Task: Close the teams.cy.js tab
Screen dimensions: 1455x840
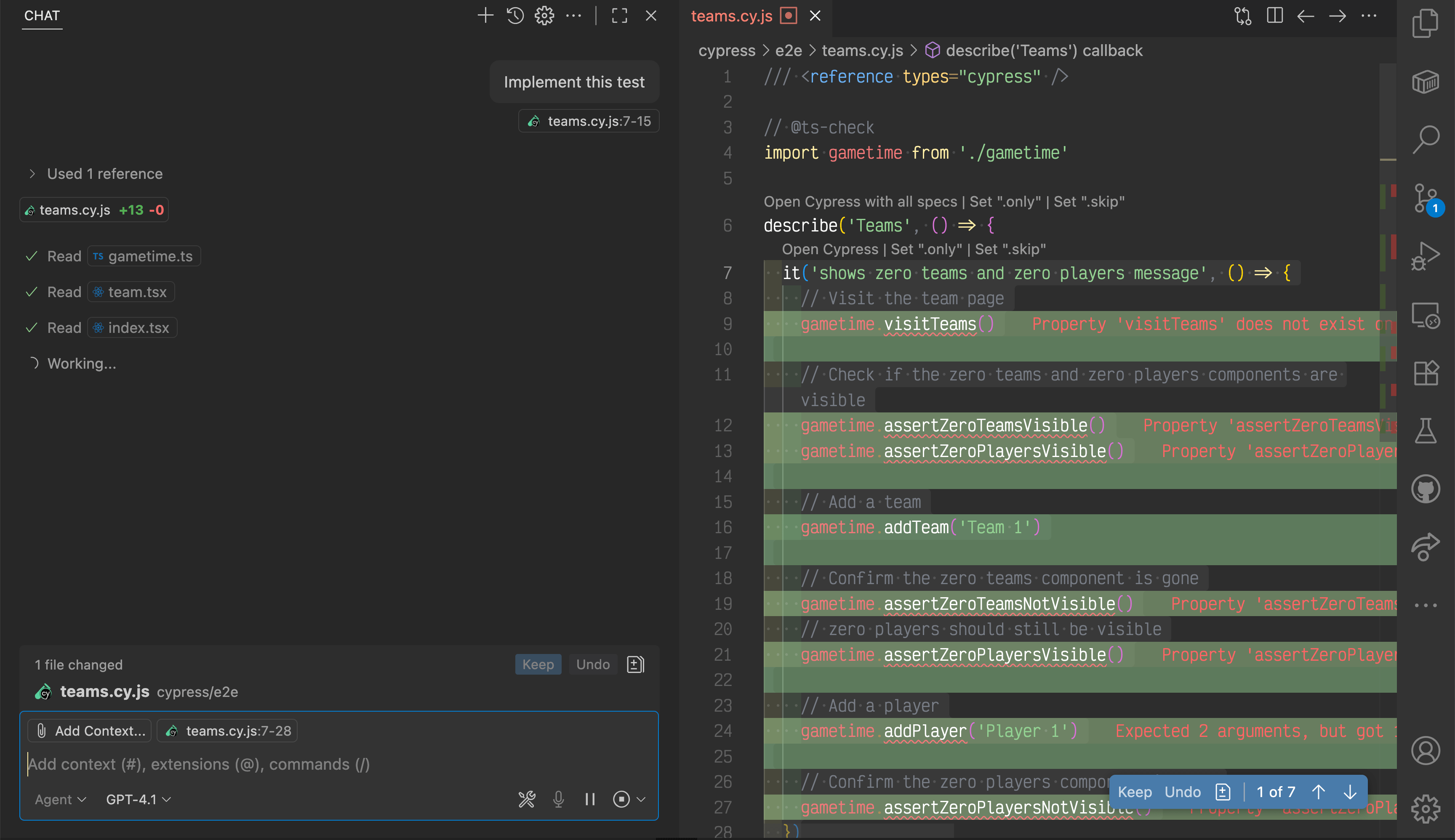Action: click(x=814, y=16)
